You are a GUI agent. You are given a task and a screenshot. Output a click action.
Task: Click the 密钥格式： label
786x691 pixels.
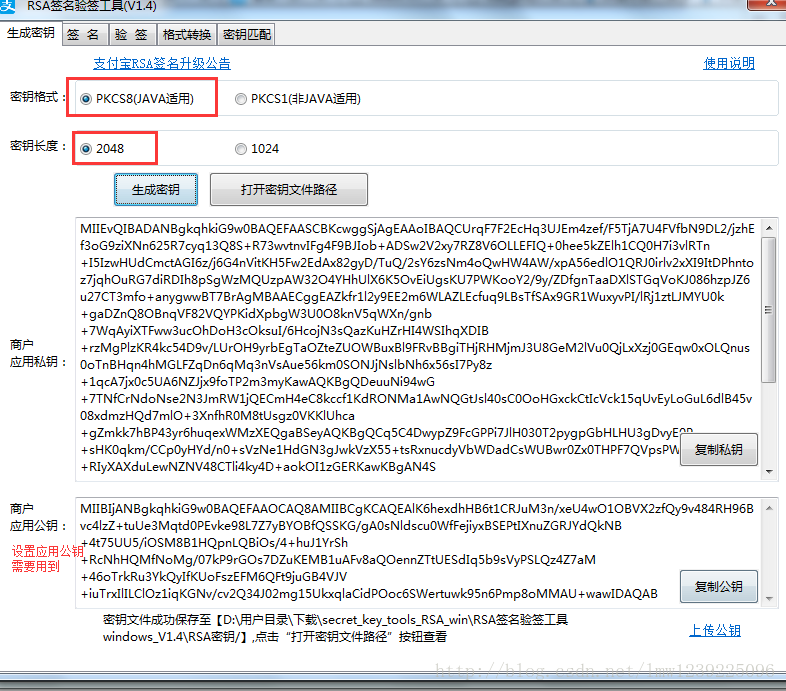click(38, 97)
